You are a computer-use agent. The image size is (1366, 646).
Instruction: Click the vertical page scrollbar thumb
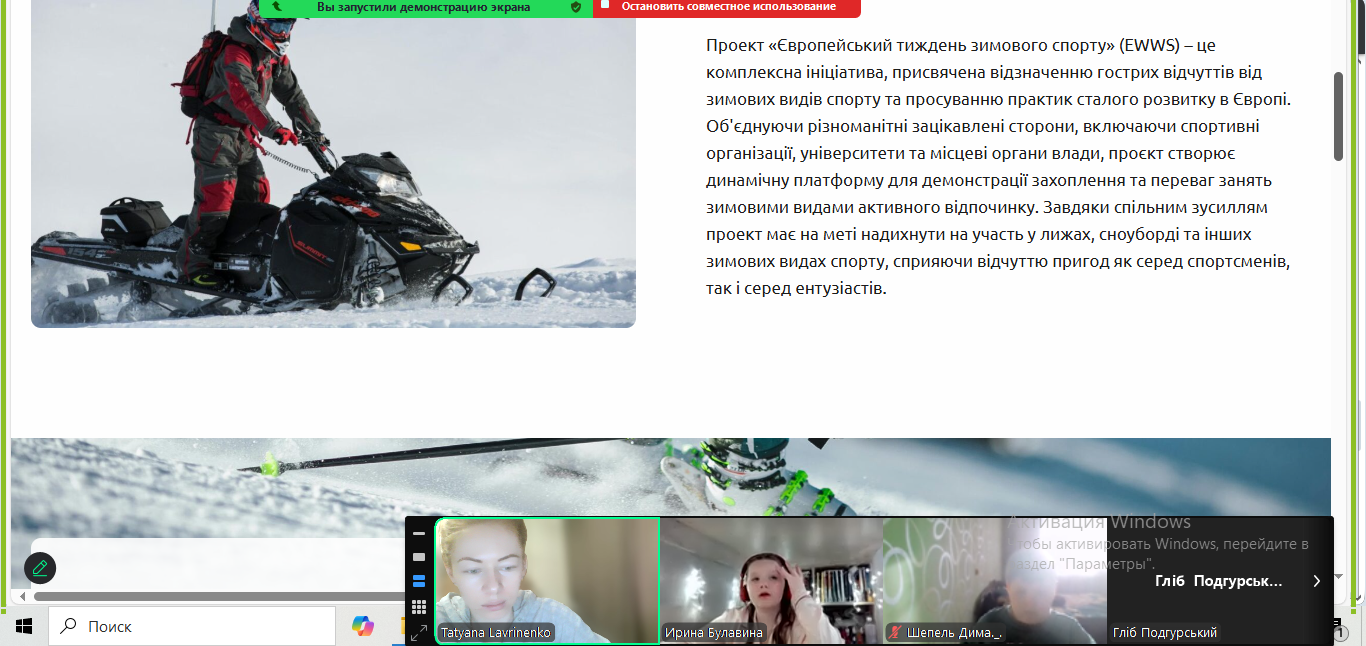coord(1339,116)
